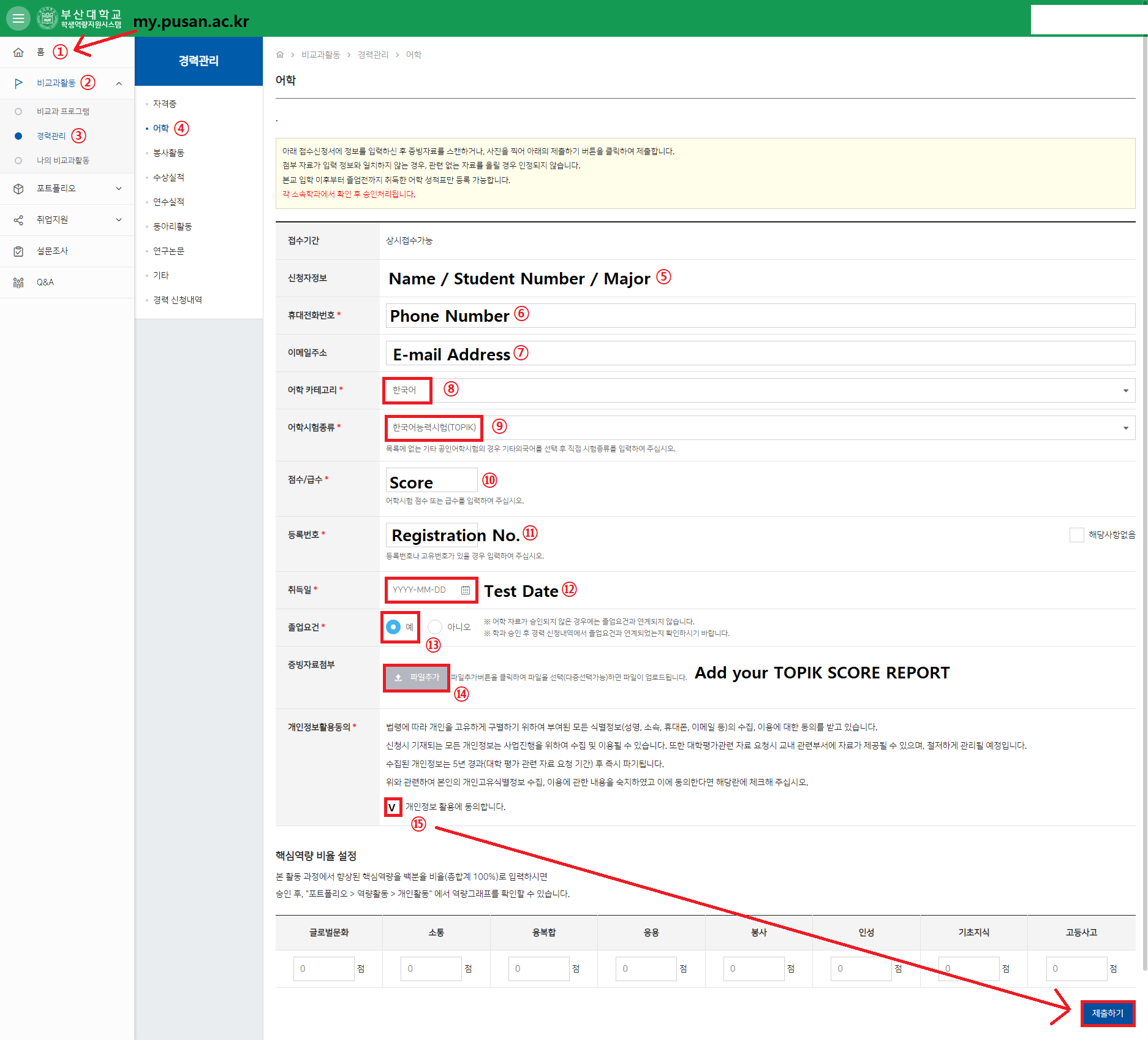Click the home icon in sidebar

18,53
